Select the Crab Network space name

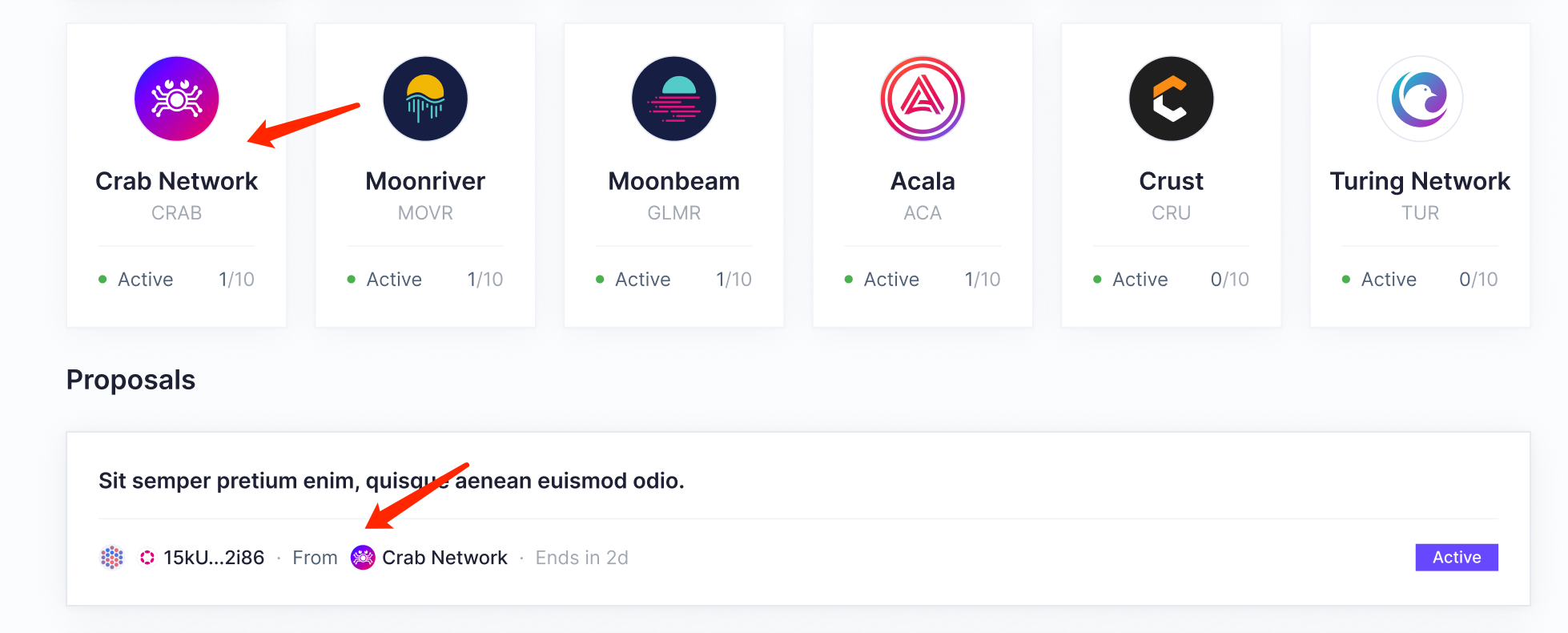point(176,181)
